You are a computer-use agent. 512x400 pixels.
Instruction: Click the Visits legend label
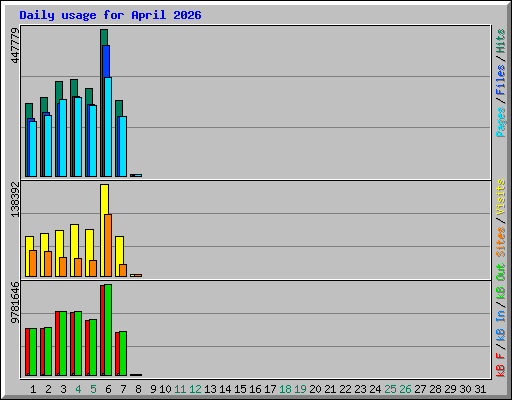[x=500, y=197]
